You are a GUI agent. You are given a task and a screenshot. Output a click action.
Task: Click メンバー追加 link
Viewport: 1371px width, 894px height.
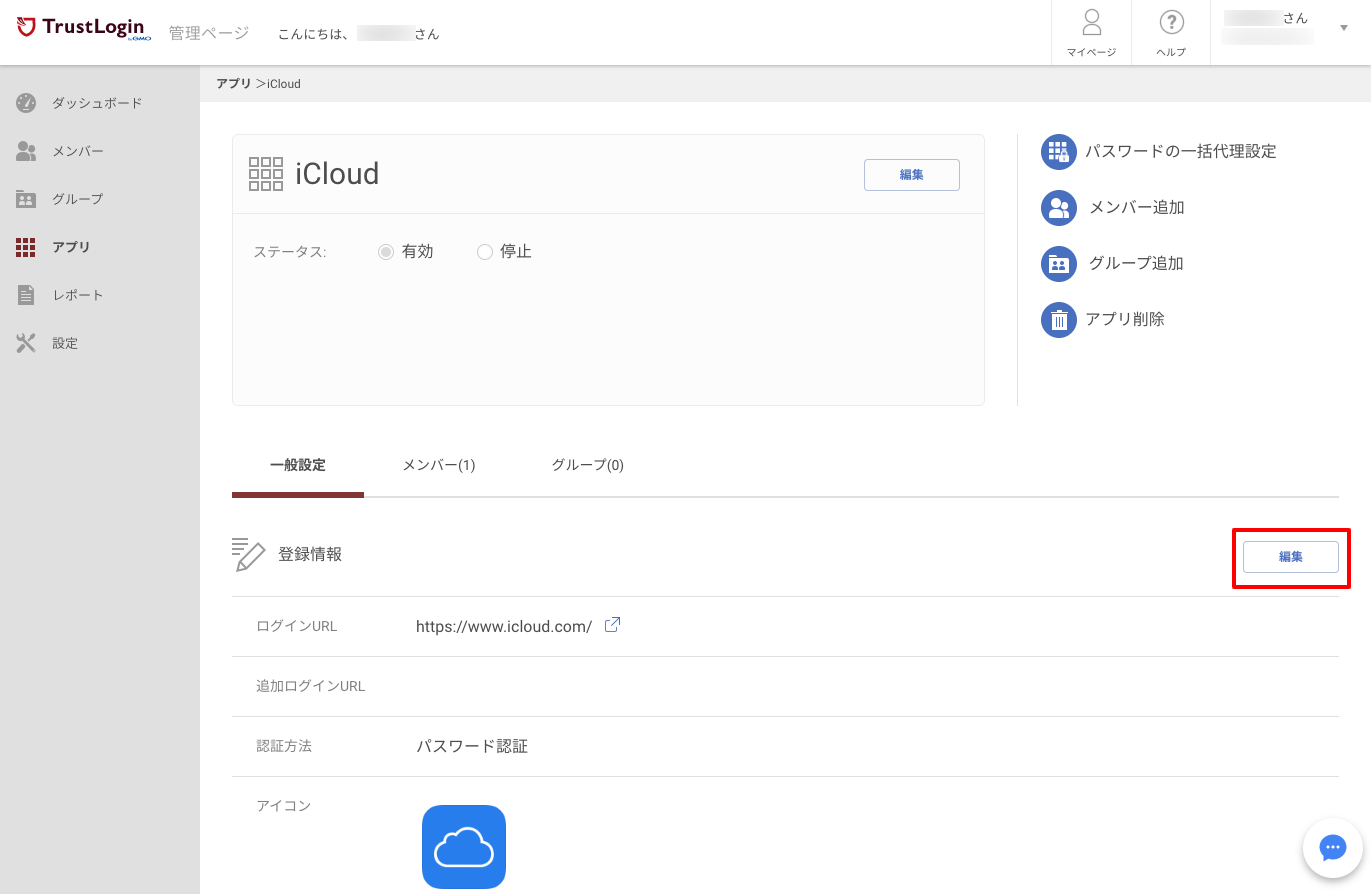[1137, 208]
